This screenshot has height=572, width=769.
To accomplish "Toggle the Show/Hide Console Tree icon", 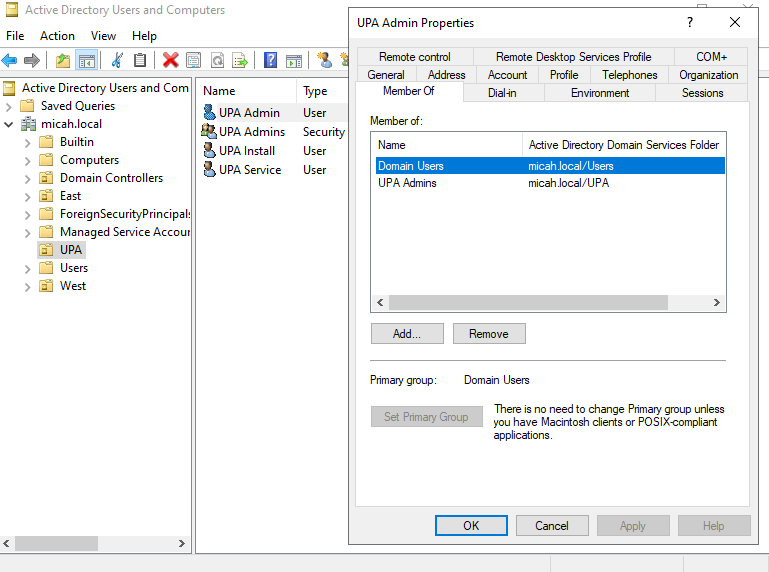I will (x=87, y=61).
